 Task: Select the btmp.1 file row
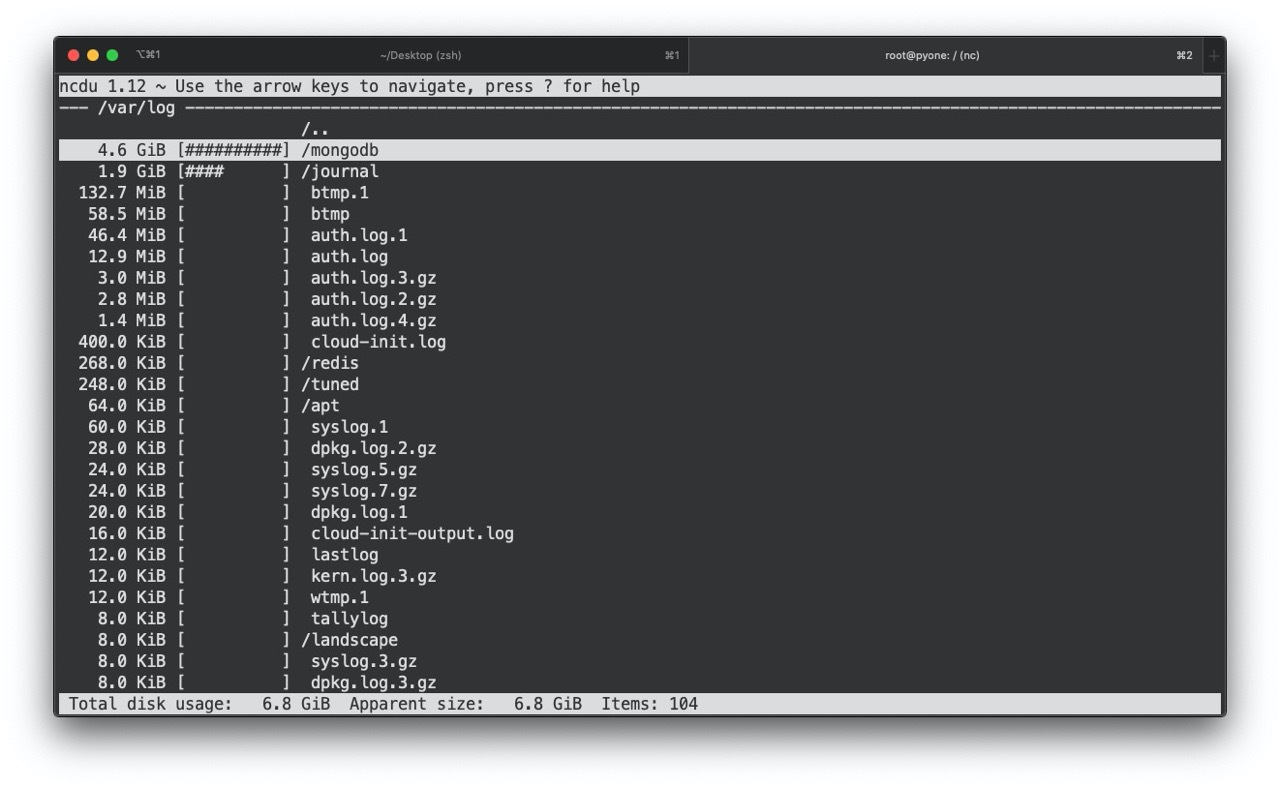339,192
